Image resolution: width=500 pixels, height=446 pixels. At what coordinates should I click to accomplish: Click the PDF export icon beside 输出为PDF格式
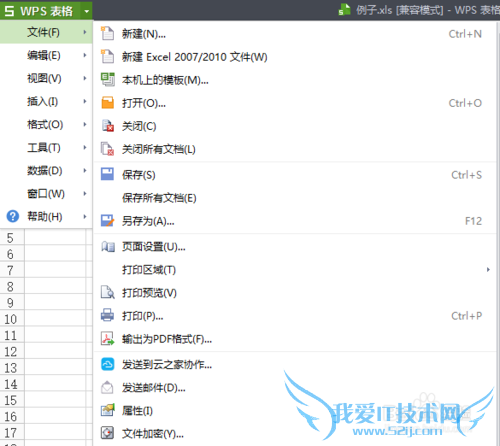(x=107, y=339)
